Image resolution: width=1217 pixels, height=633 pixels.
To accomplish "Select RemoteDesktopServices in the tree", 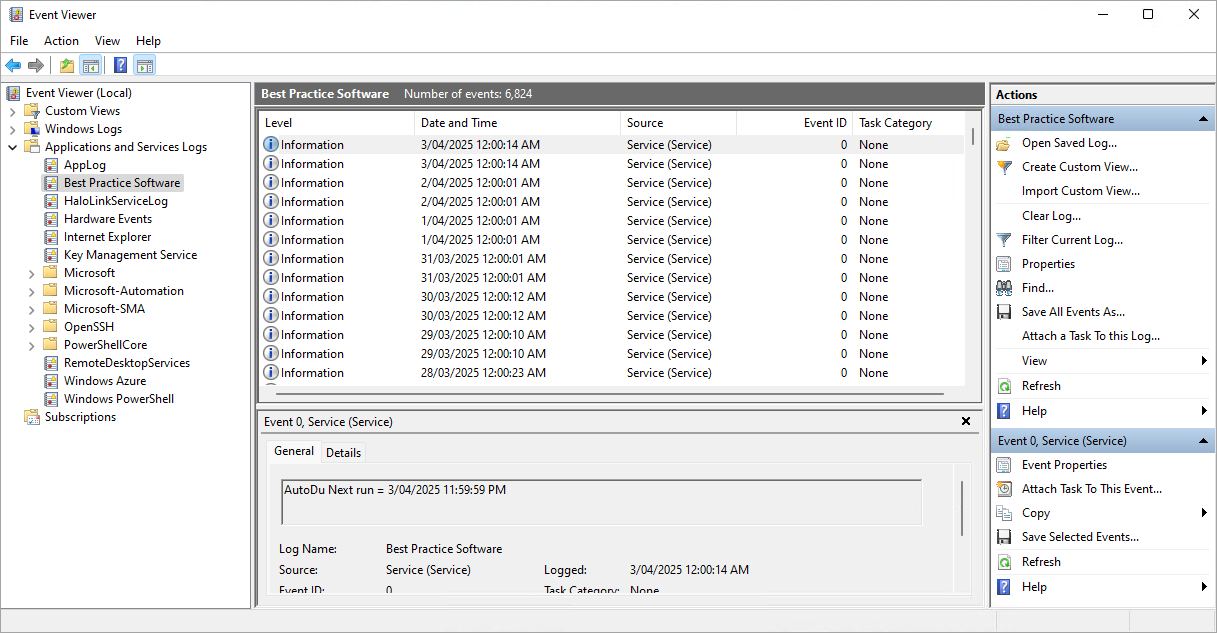I will click(x=127, y=363).
